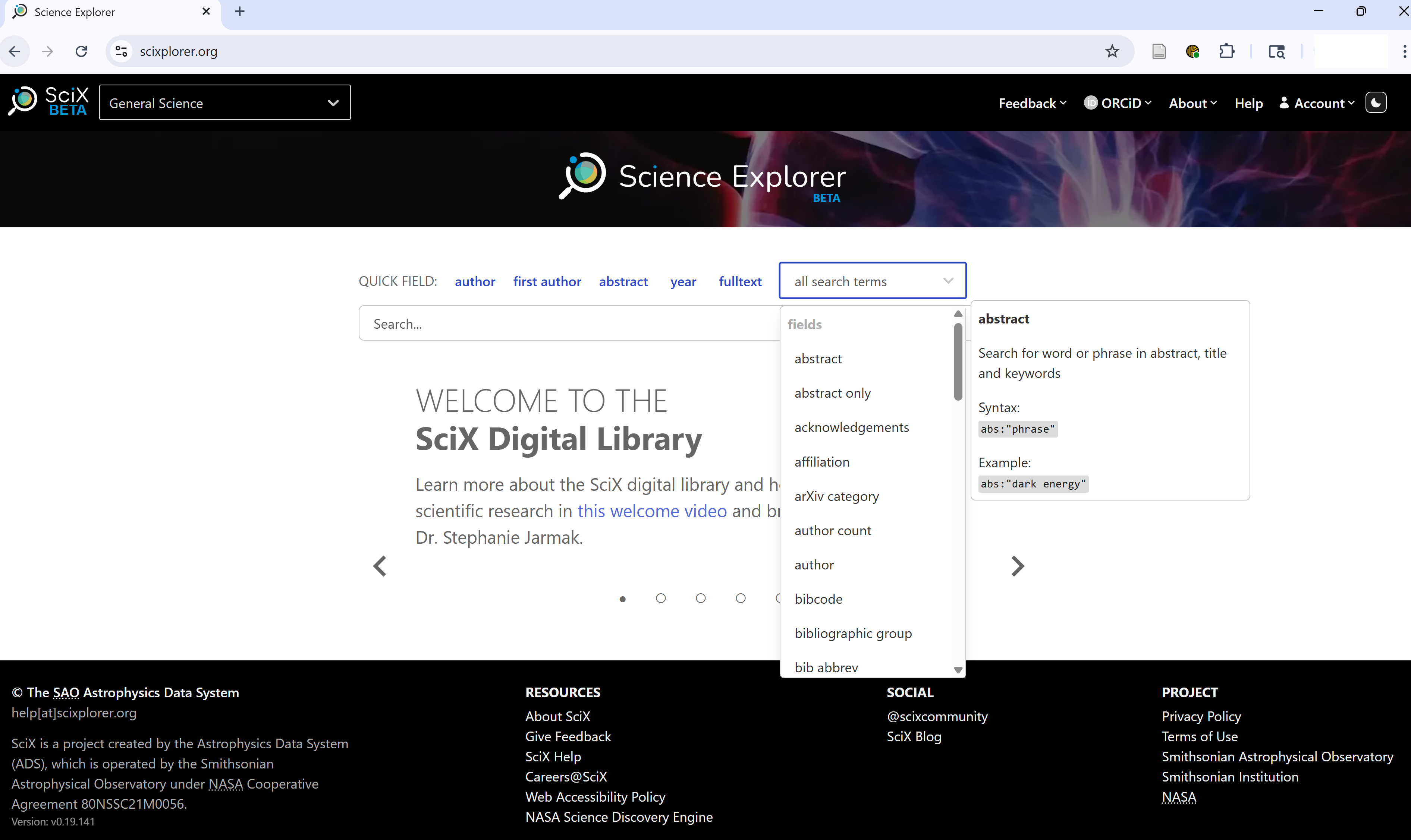Viewport: 1411px width, 840px height.
Task: Open Give Feedback footer link
Action: coord(568,736)
